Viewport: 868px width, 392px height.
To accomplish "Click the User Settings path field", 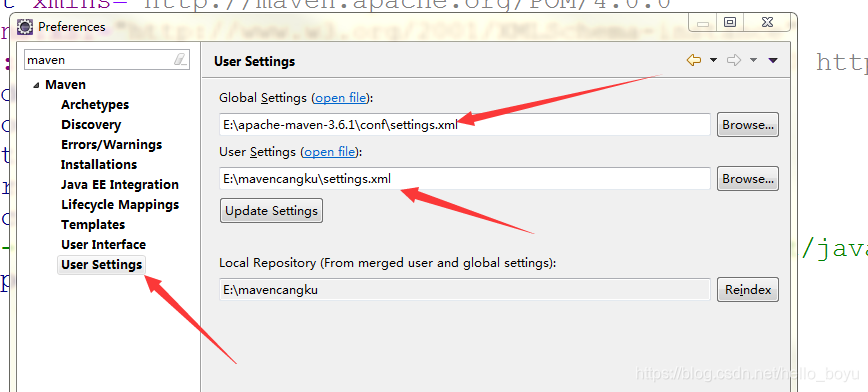I will [465, 179].
